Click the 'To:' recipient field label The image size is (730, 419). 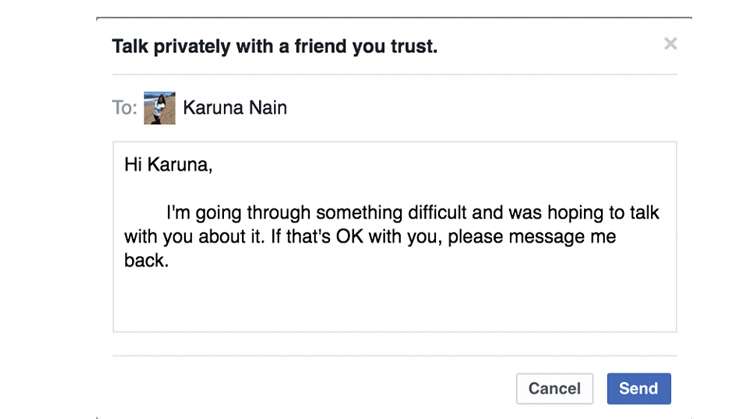click(x=124, y=108)
